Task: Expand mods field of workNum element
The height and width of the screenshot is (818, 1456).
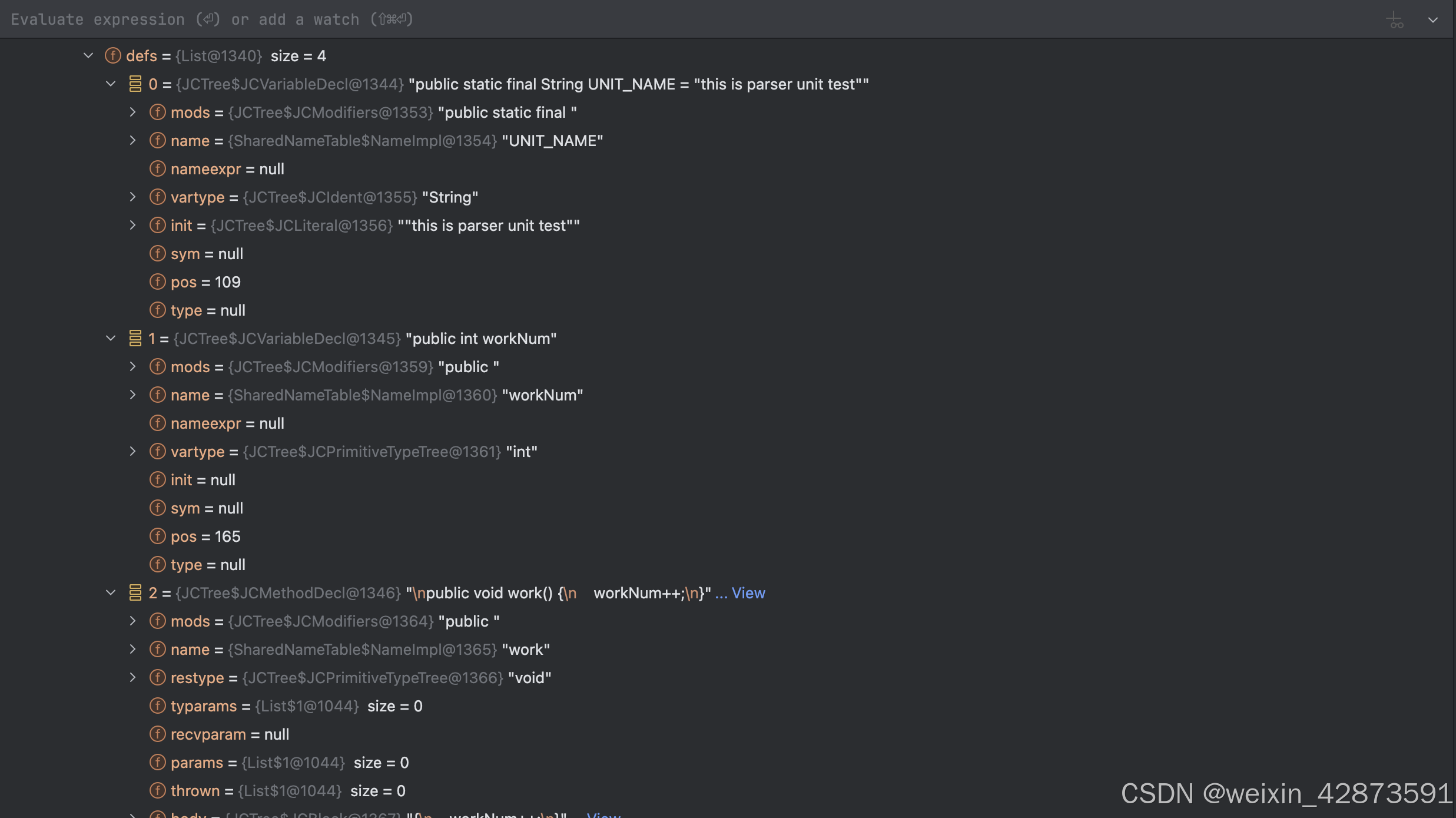Action: (133, 366)
